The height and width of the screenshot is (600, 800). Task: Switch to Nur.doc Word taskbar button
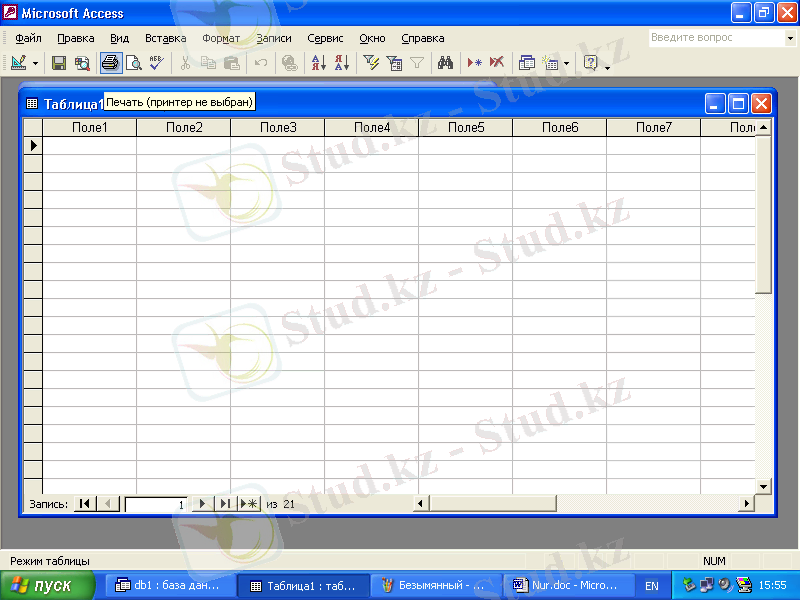(x=568, y=585)
